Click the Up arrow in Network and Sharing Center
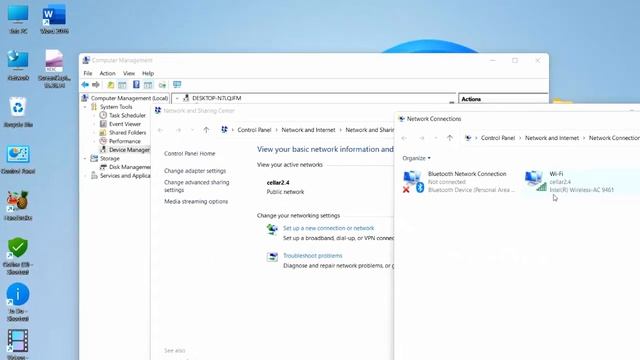 click(206, 130)
